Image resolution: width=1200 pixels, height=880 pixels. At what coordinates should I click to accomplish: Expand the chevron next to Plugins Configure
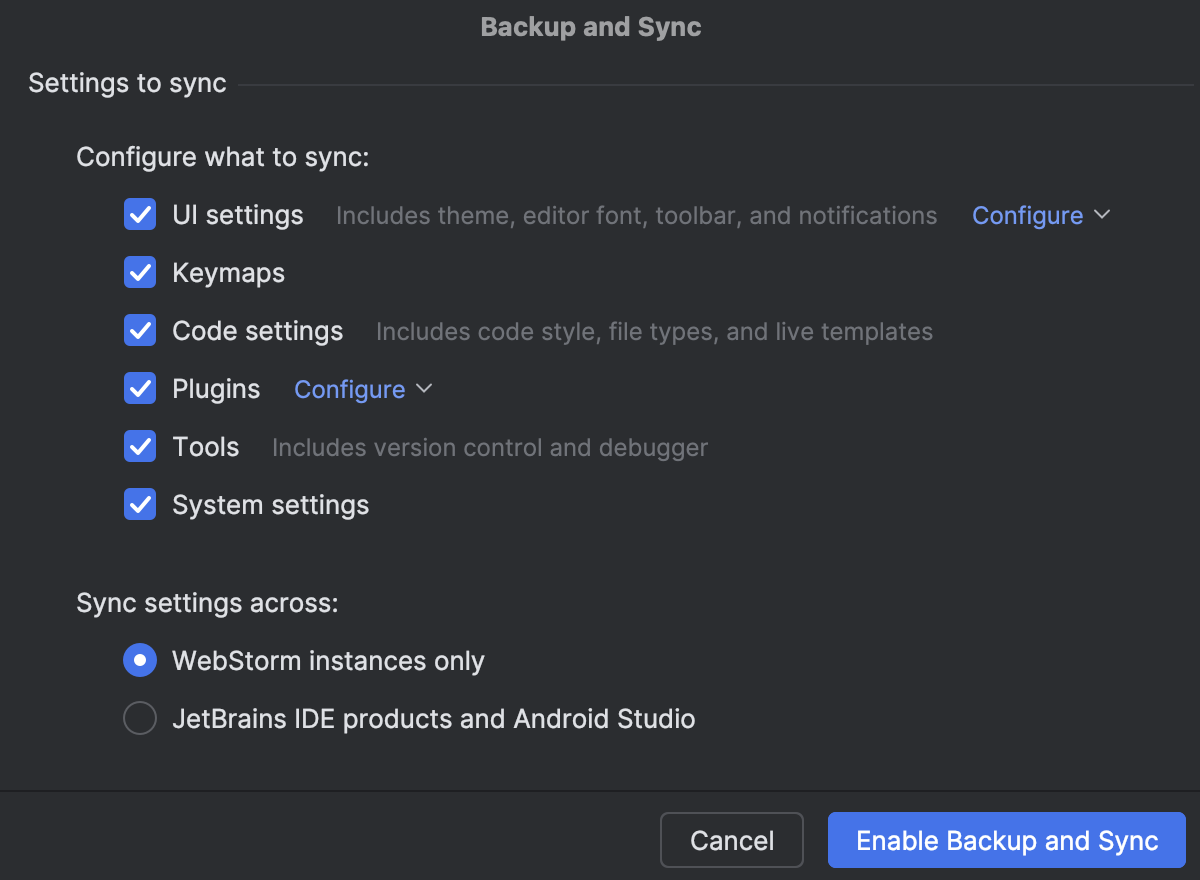point(424,388)
